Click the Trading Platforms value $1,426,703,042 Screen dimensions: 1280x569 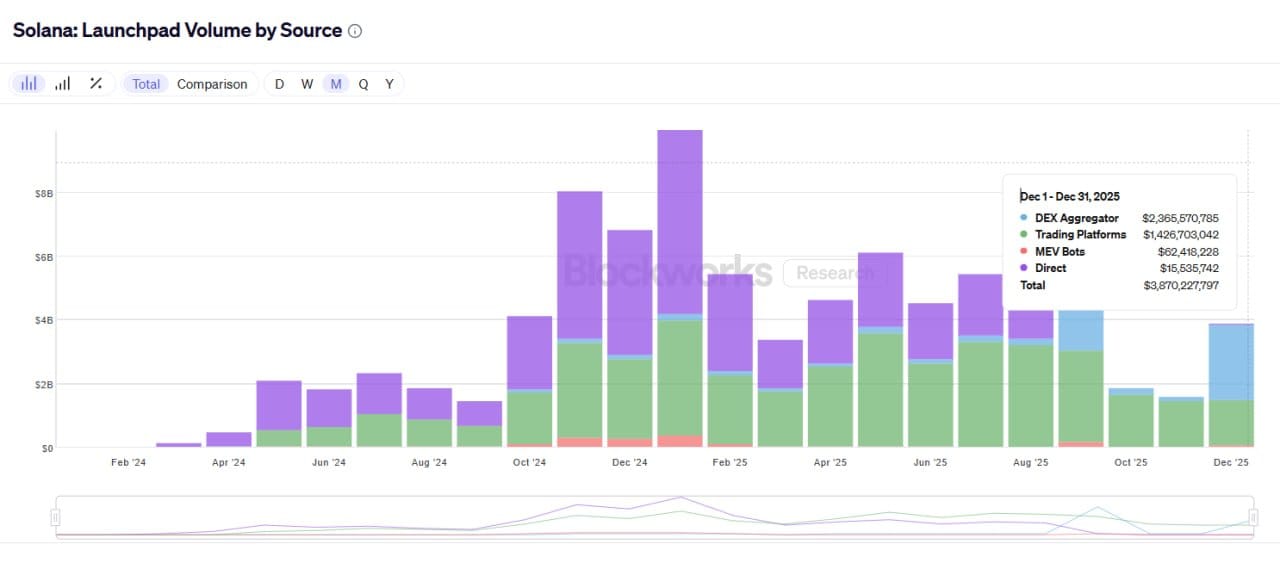1180,235
